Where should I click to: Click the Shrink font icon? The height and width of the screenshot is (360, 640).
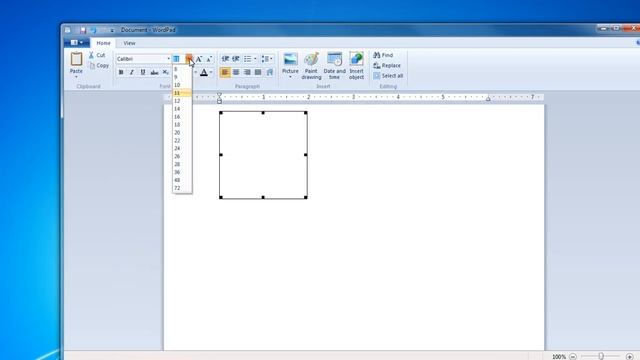(x=209, y=59)
